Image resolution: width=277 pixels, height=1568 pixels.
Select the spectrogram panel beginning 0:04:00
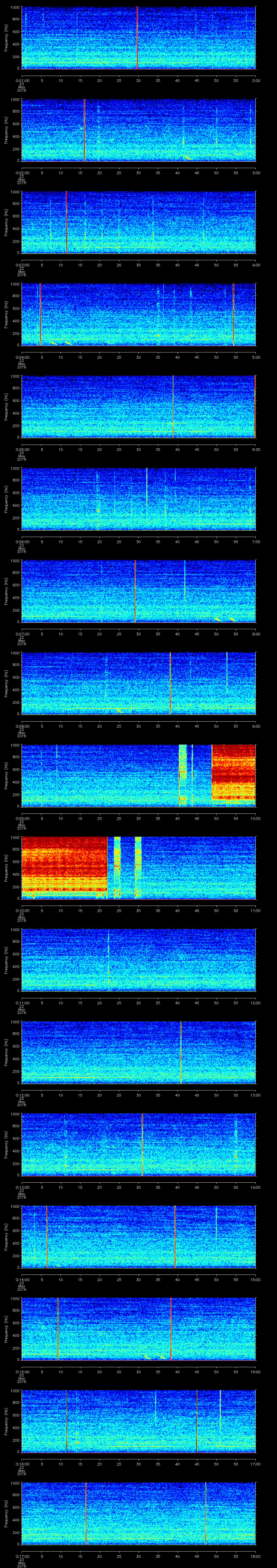[x=139, y=315]
